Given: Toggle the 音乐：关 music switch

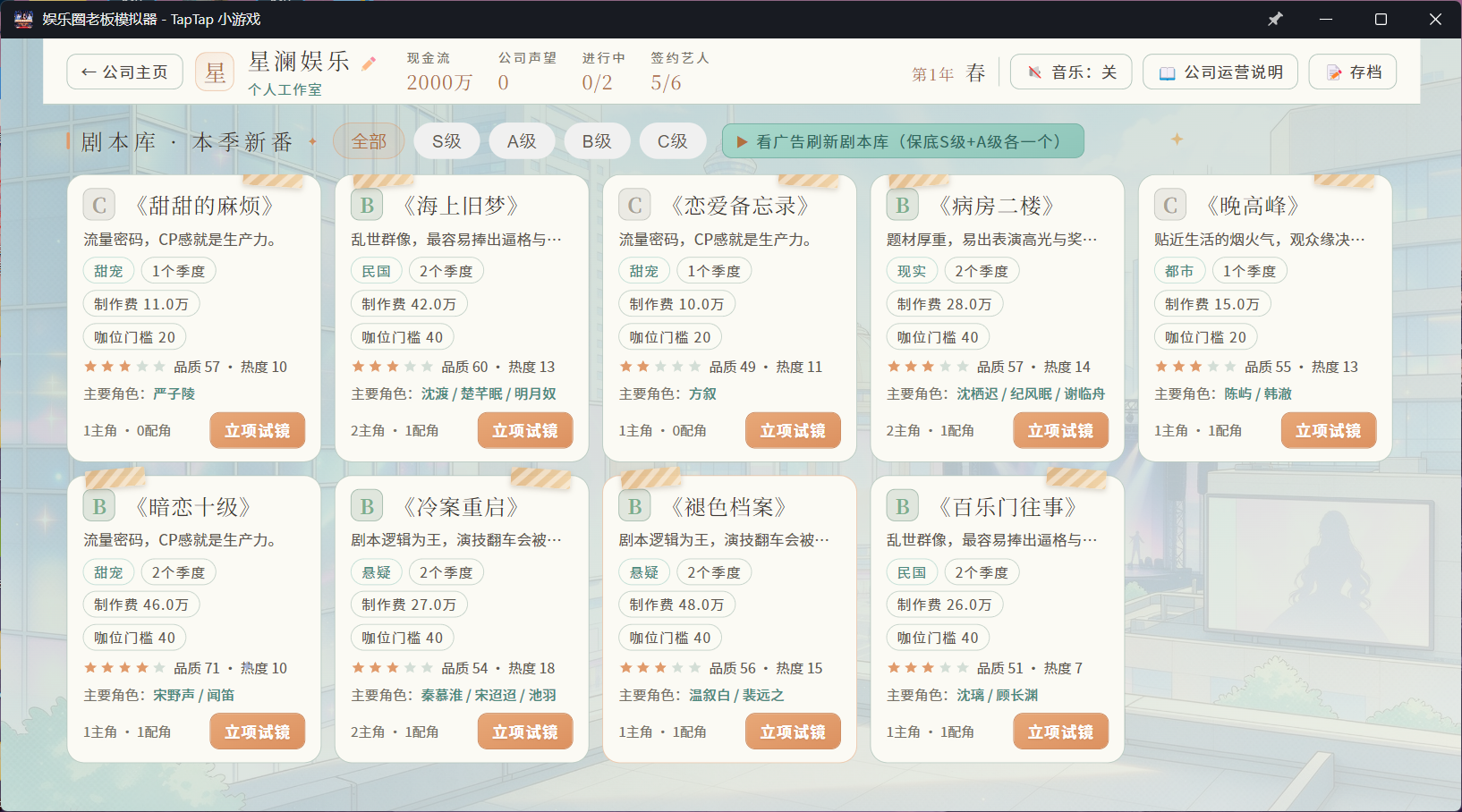Looking at the screenshot, I should [1071, 72].
